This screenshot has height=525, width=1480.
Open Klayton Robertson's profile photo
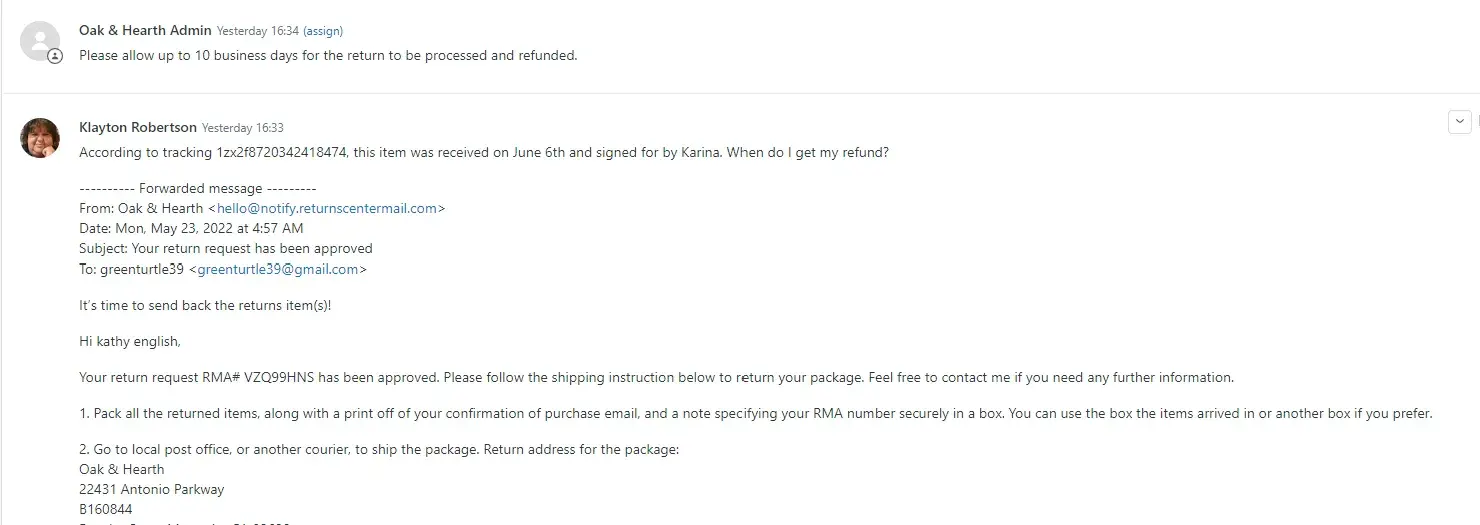(40, 138)
